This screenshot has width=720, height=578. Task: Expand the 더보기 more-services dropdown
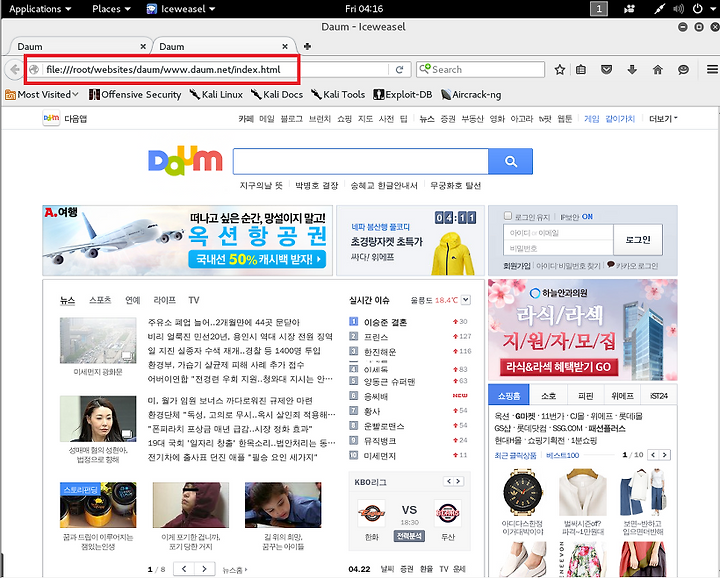663,119
